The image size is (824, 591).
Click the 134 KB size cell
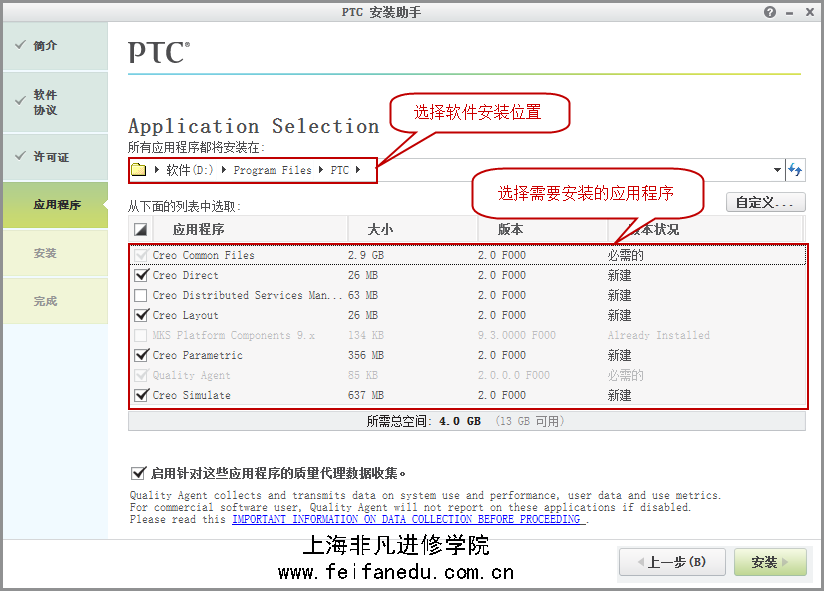pyautogui.click(x=366, y=335)
